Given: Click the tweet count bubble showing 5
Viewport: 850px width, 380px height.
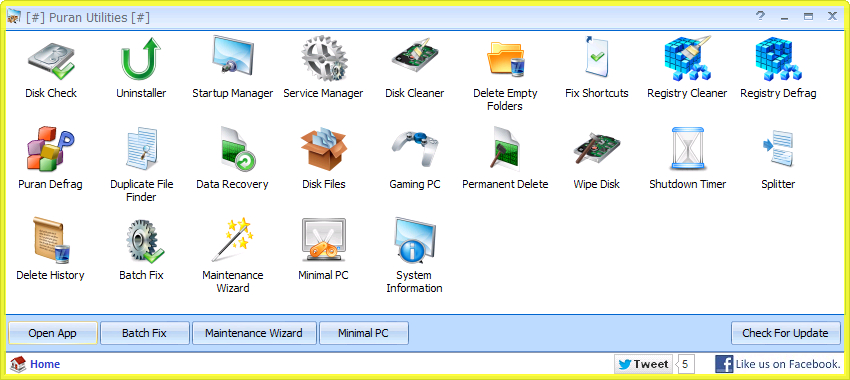Looking at the screenshot, I should pyautogui.click(x=686, y=364).
